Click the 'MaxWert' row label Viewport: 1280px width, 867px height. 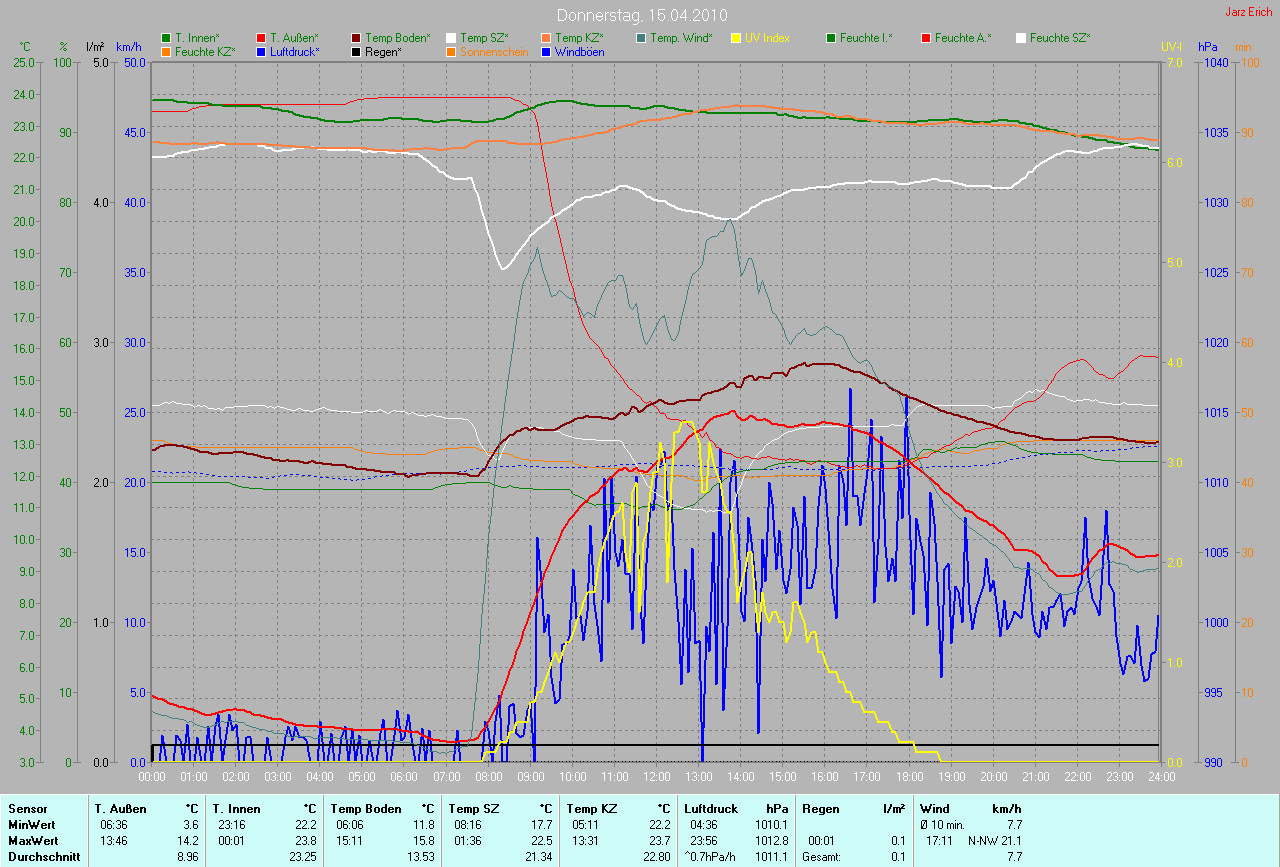[33, 841]
